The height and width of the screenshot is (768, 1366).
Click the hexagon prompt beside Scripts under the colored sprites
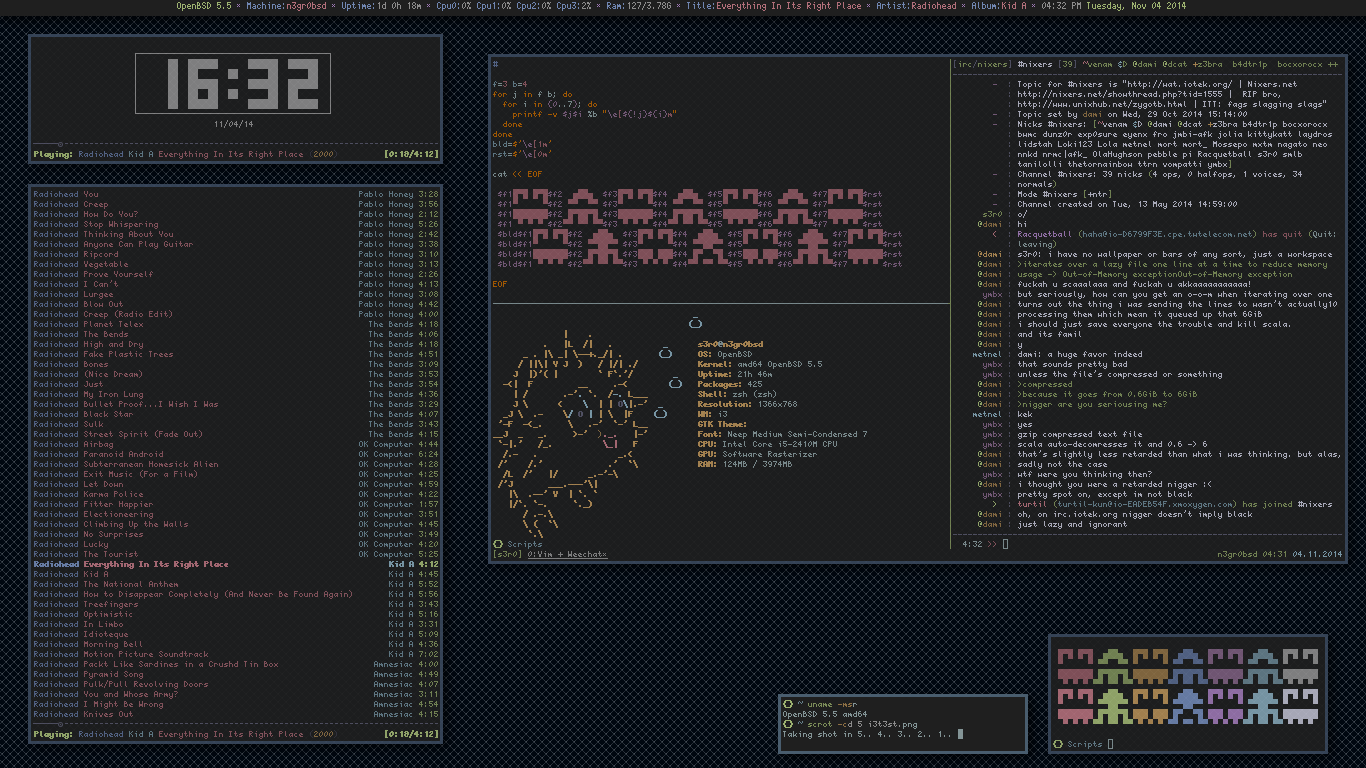(x=1058, y=744)
